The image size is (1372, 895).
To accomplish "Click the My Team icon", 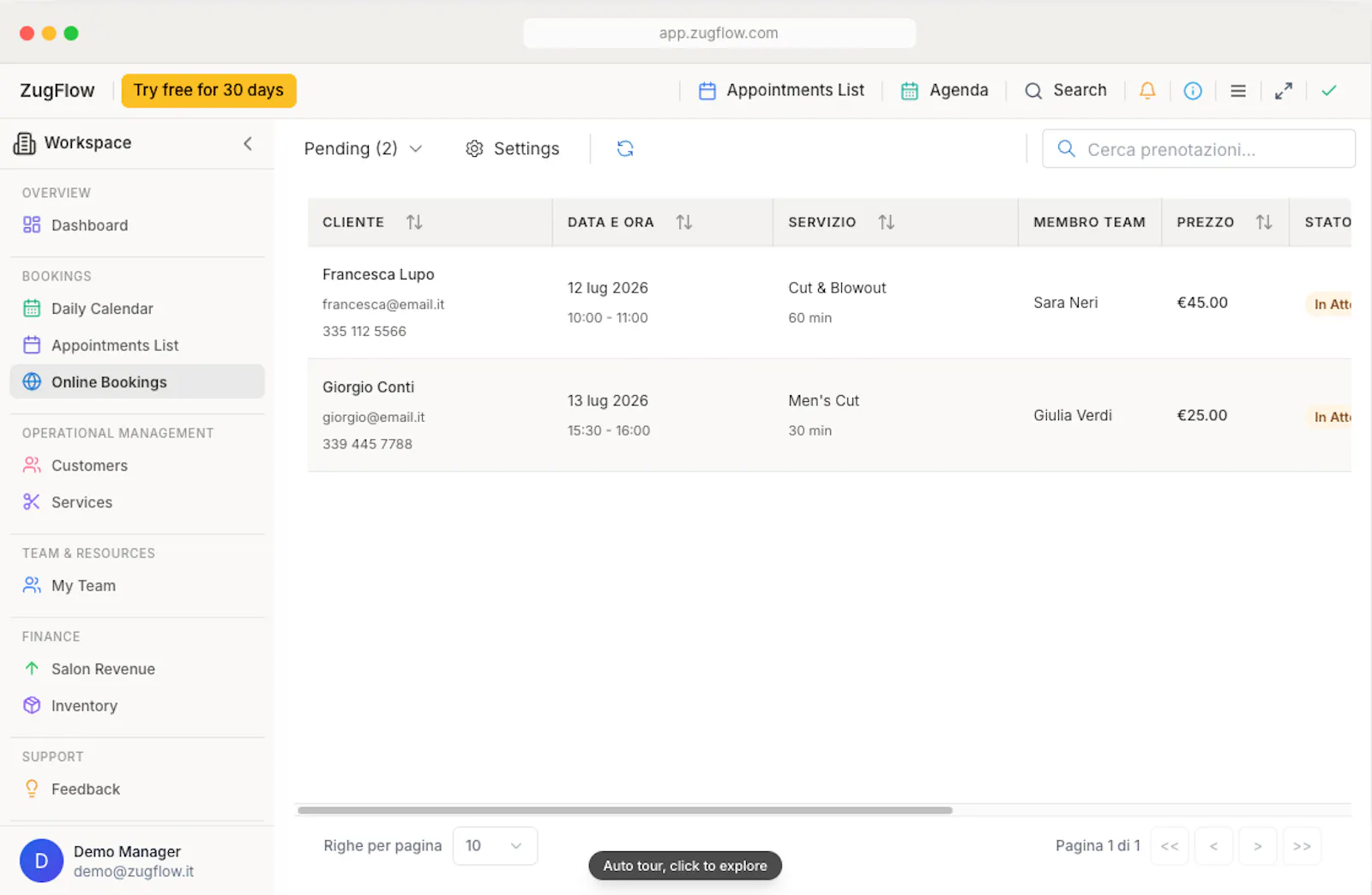I will pyautogui.click(x=32, y=585).
